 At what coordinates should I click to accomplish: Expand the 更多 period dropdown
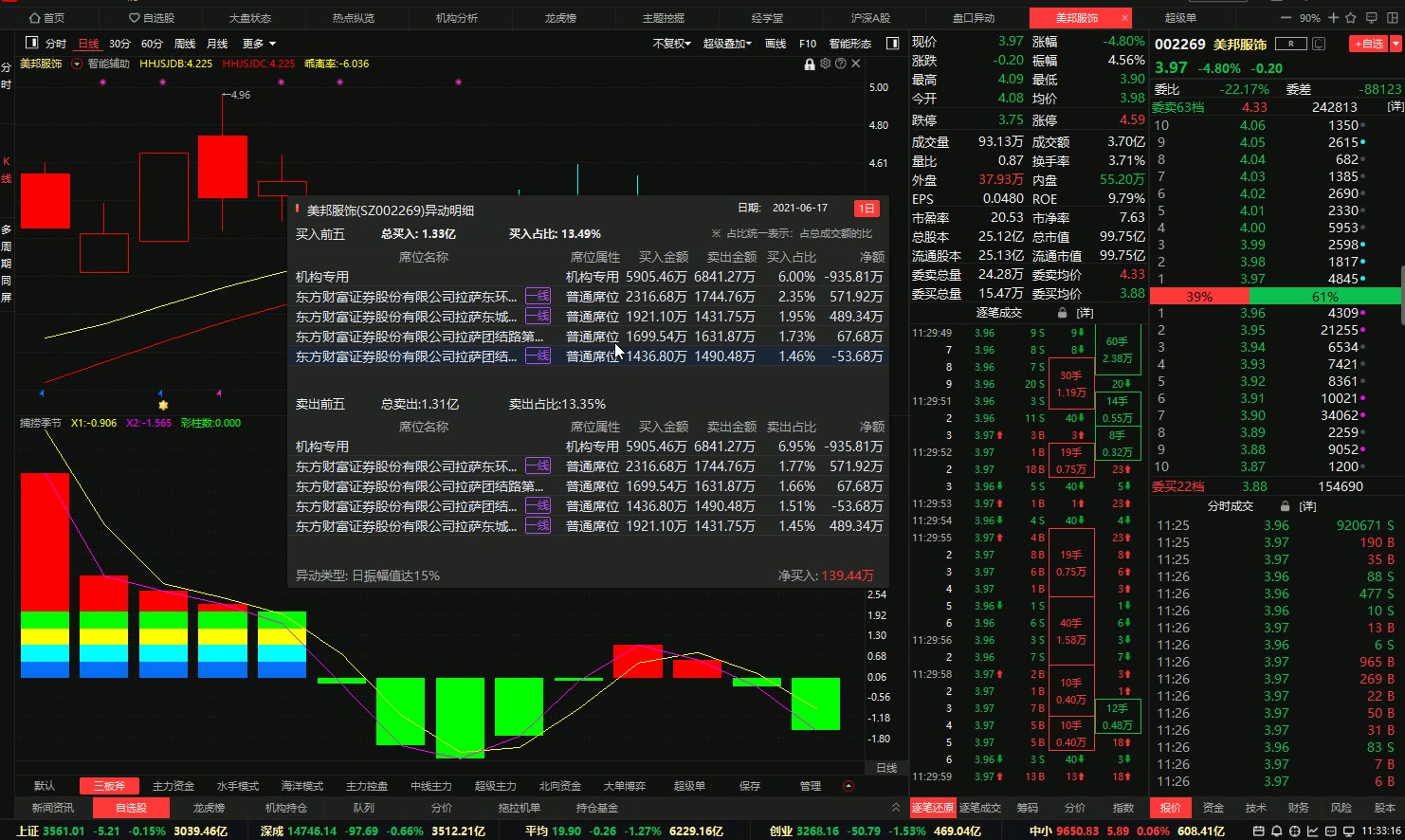pos(259,44)
